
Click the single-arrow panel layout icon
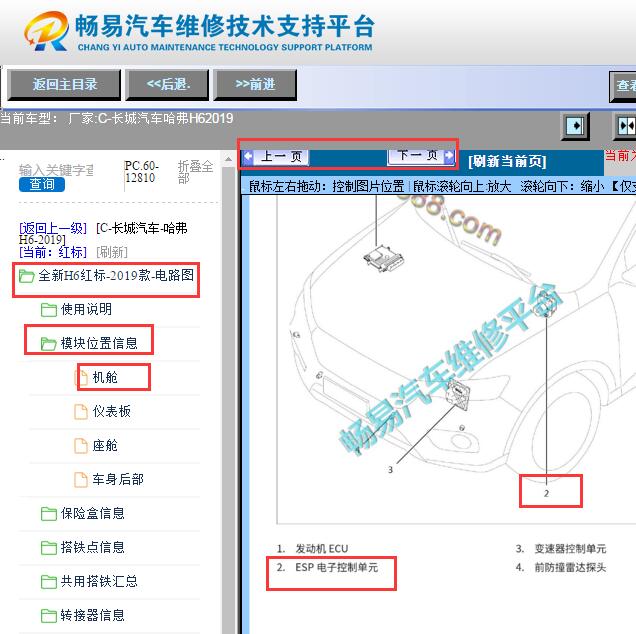(x=575, y=126)
